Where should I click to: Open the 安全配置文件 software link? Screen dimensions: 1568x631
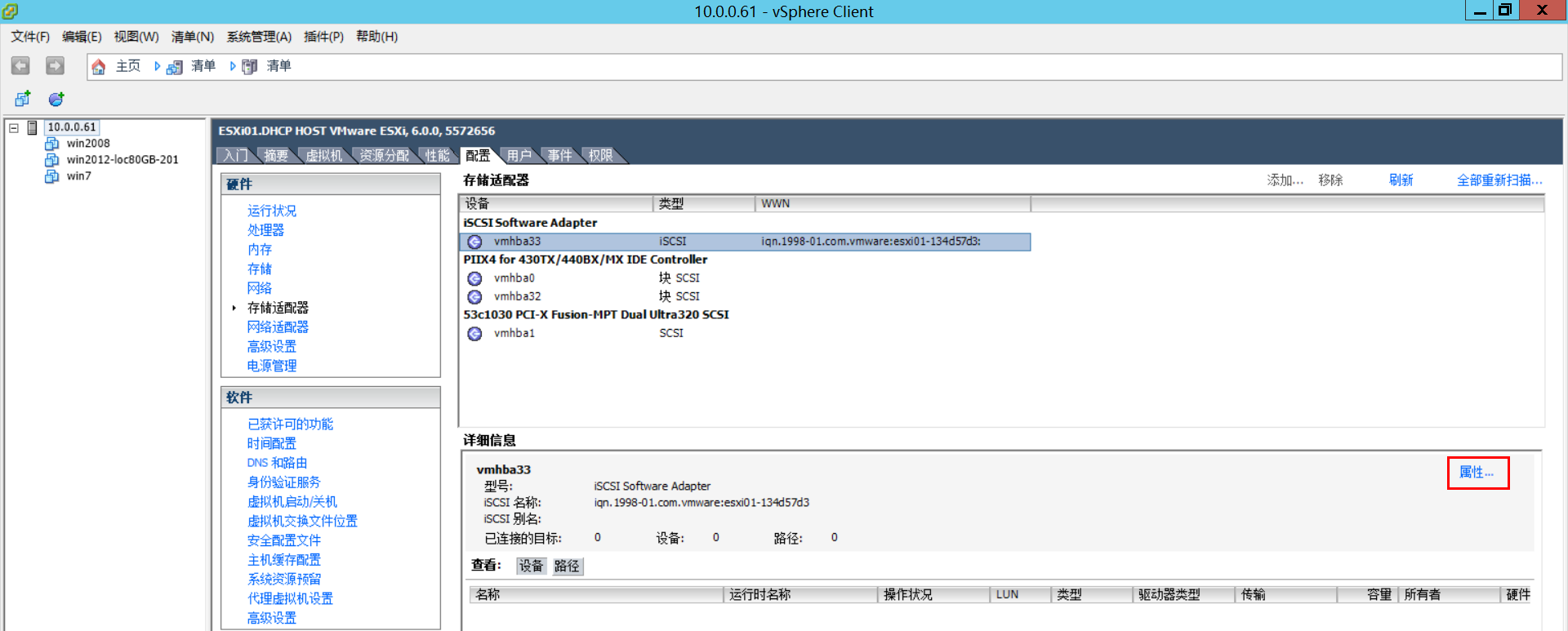point(284,540)
